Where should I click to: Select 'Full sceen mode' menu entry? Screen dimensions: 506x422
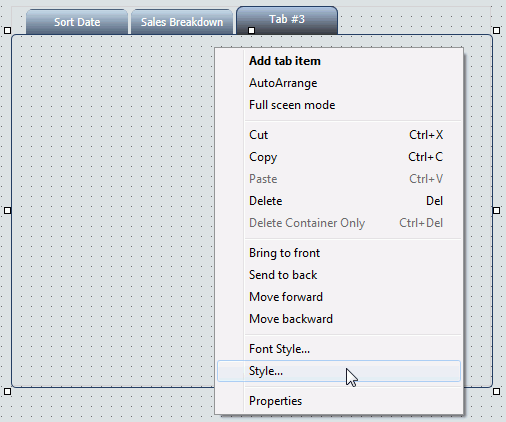[x=339, y=105]
